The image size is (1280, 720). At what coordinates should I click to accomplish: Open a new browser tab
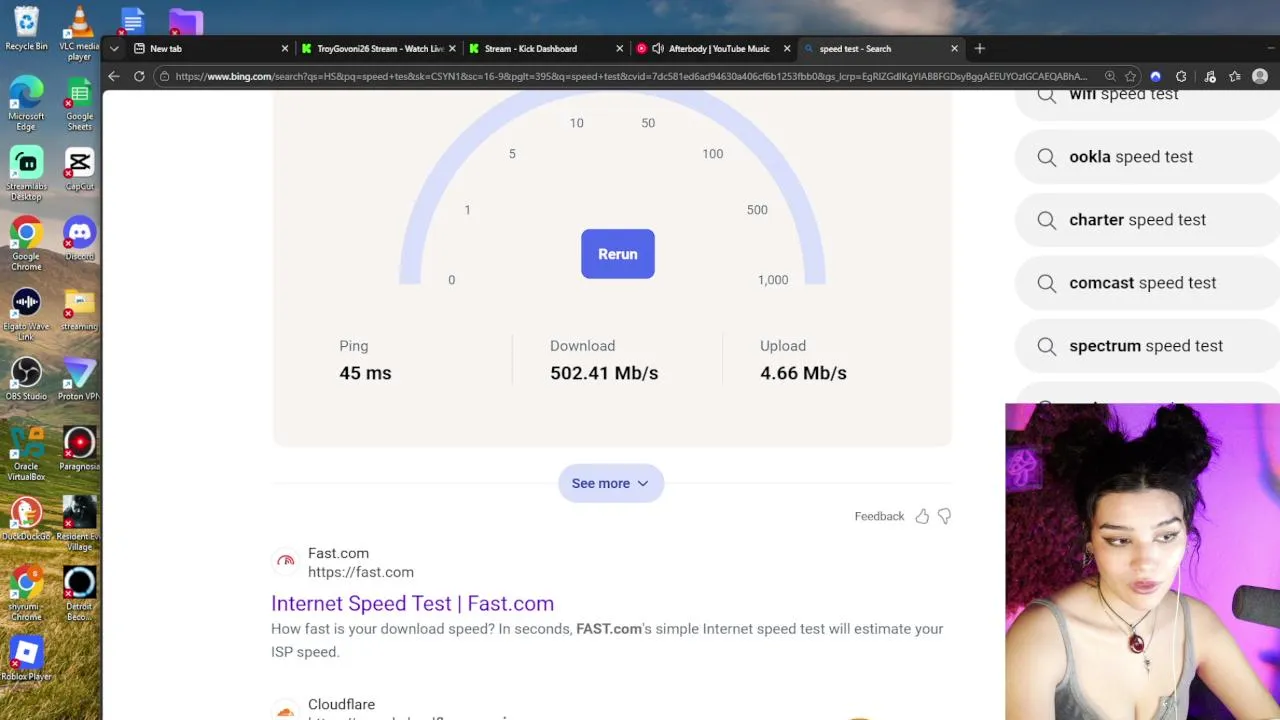pyautogui.click(x=980, y=48)
